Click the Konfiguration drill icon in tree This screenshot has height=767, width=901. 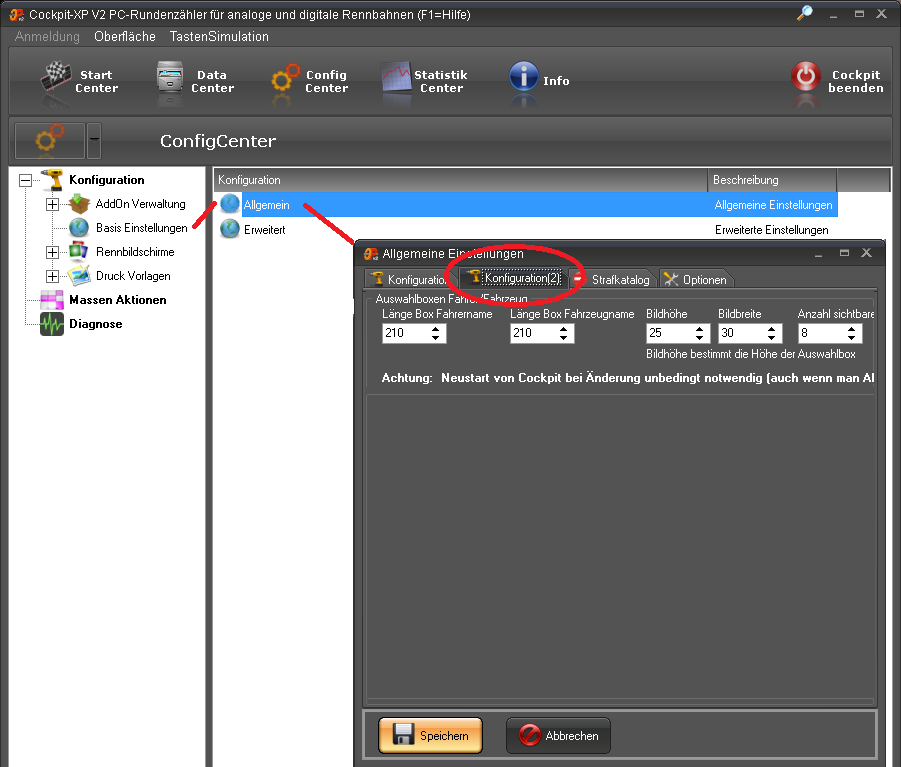point(52,180)
